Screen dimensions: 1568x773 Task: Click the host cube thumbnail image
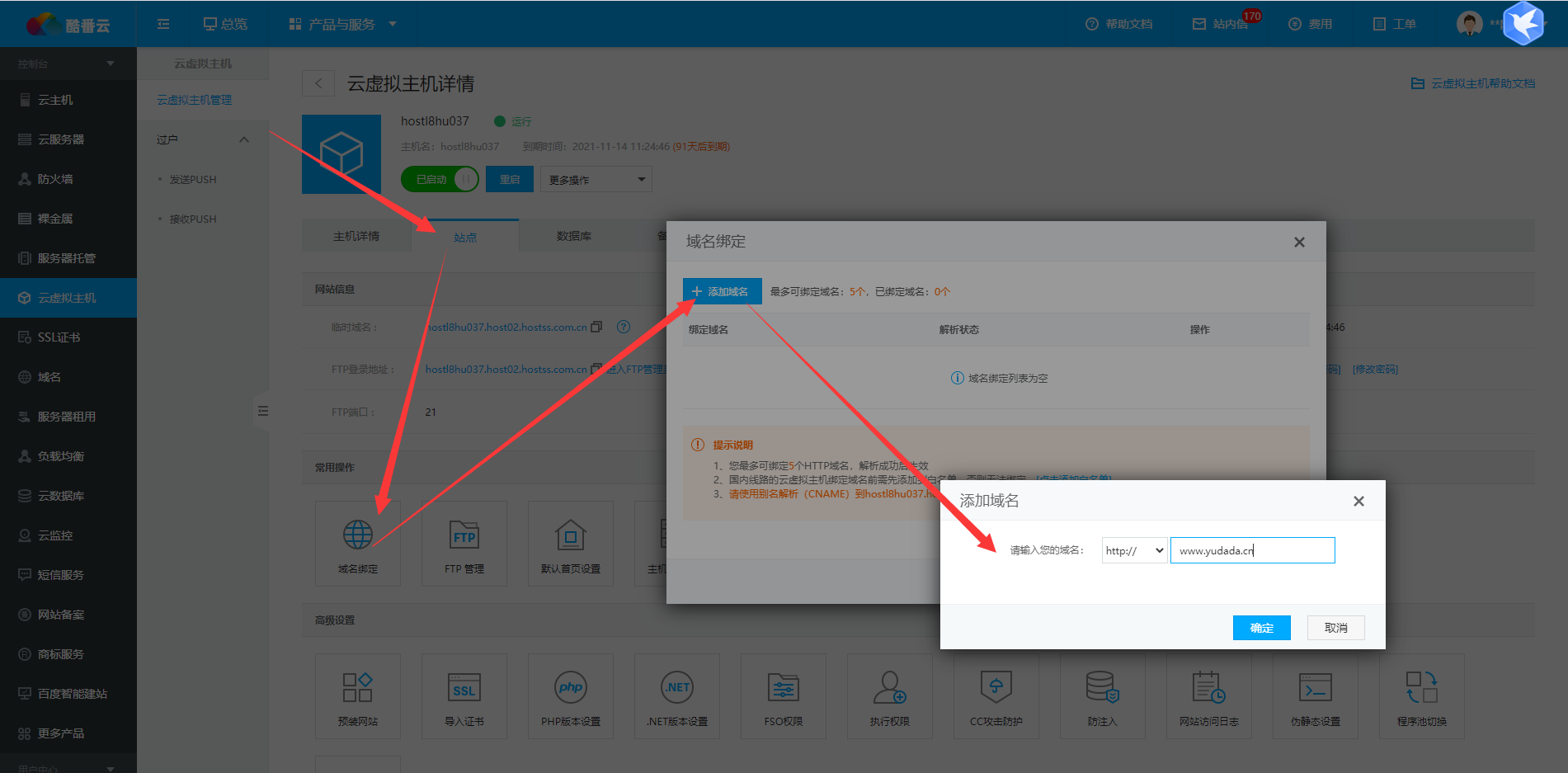341,154
